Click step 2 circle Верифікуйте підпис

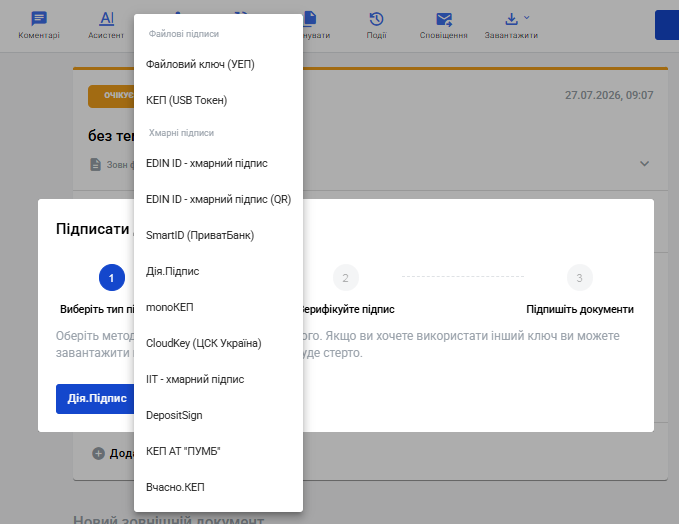coord(346,278)
